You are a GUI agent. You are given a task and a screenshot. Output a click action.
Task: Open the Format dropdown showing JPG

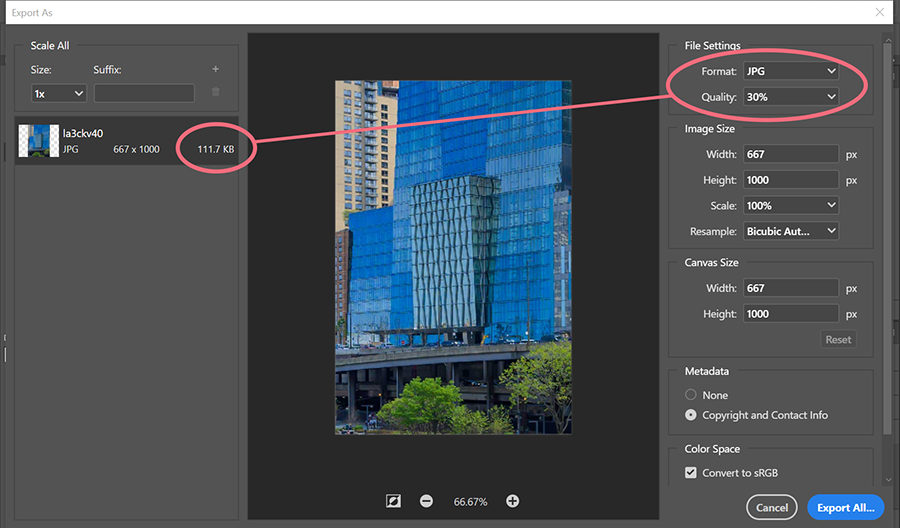pyautogui.click(x=790, y=71)
